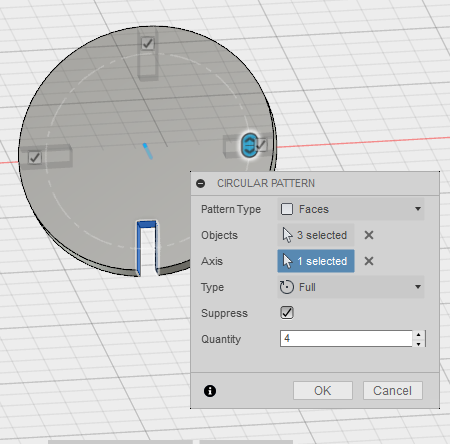Screen dimensions: 450x444
Task: Click the Axis 1 selected selector
Action: (x=316, y=261)
